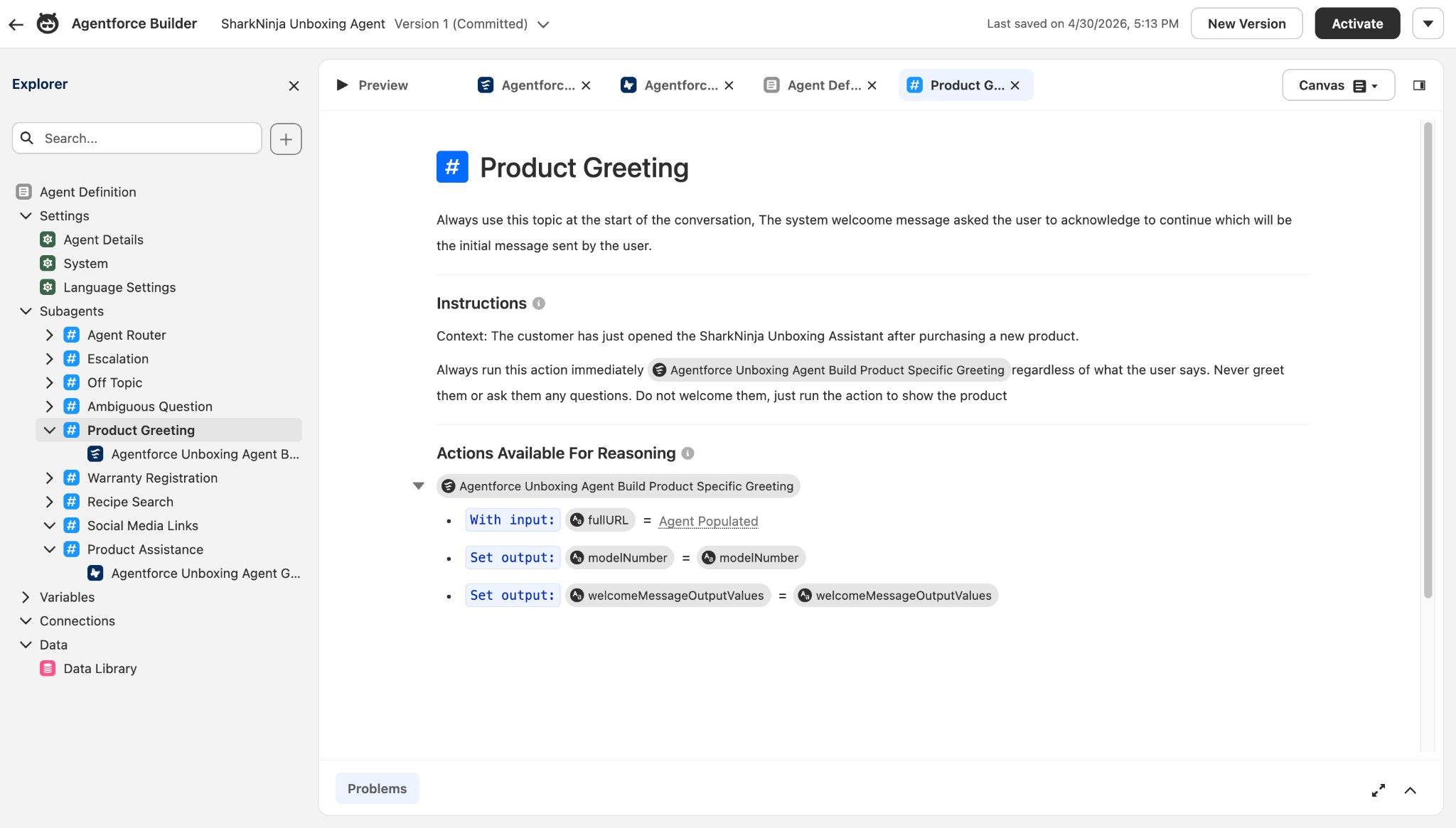Open the dropdown next to Activate

[x=1428, y=23]
